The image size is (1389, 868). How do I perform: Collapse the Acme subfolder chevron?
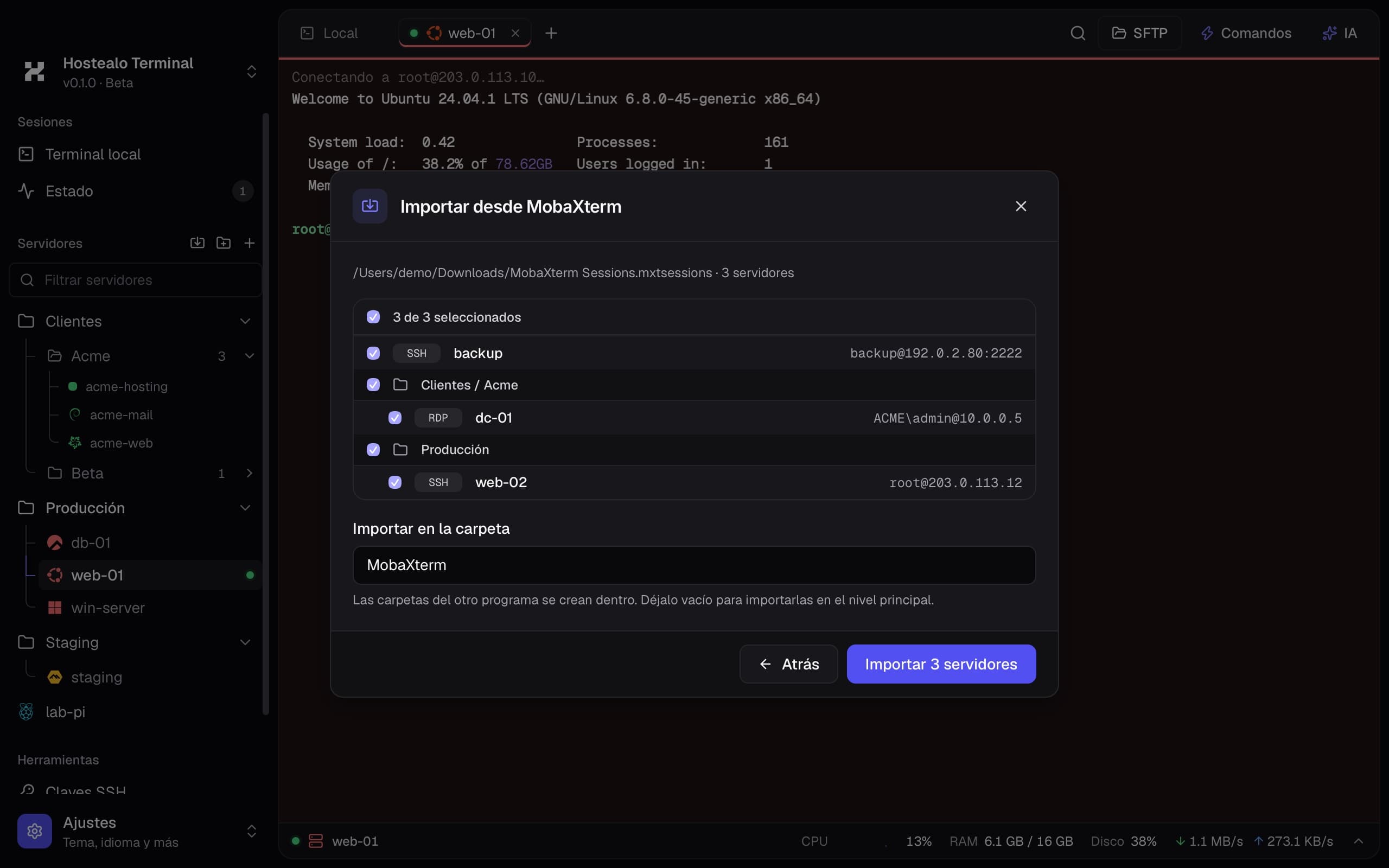[x=250, y=356]
